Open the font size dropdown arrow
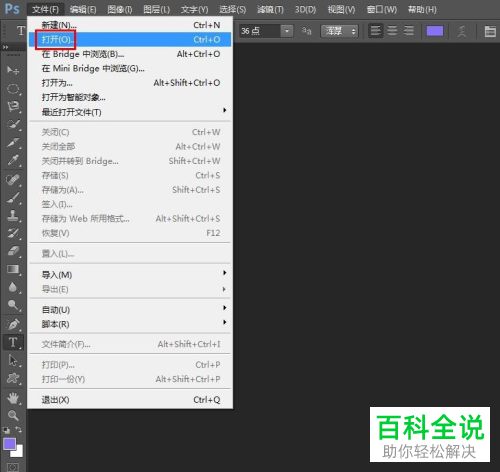500x472 pixels. (286, 31)
